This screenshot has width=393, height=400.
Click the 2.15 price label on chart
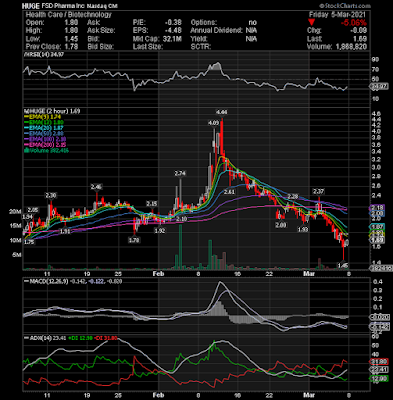(152, 204)
